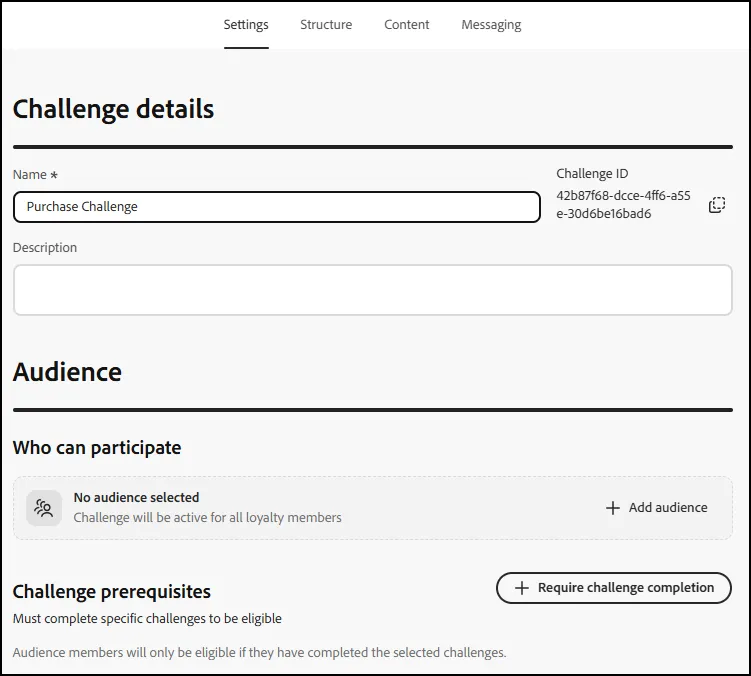Click the Require challenge completion button
The image size is (751, 676).
pos(614,588)
